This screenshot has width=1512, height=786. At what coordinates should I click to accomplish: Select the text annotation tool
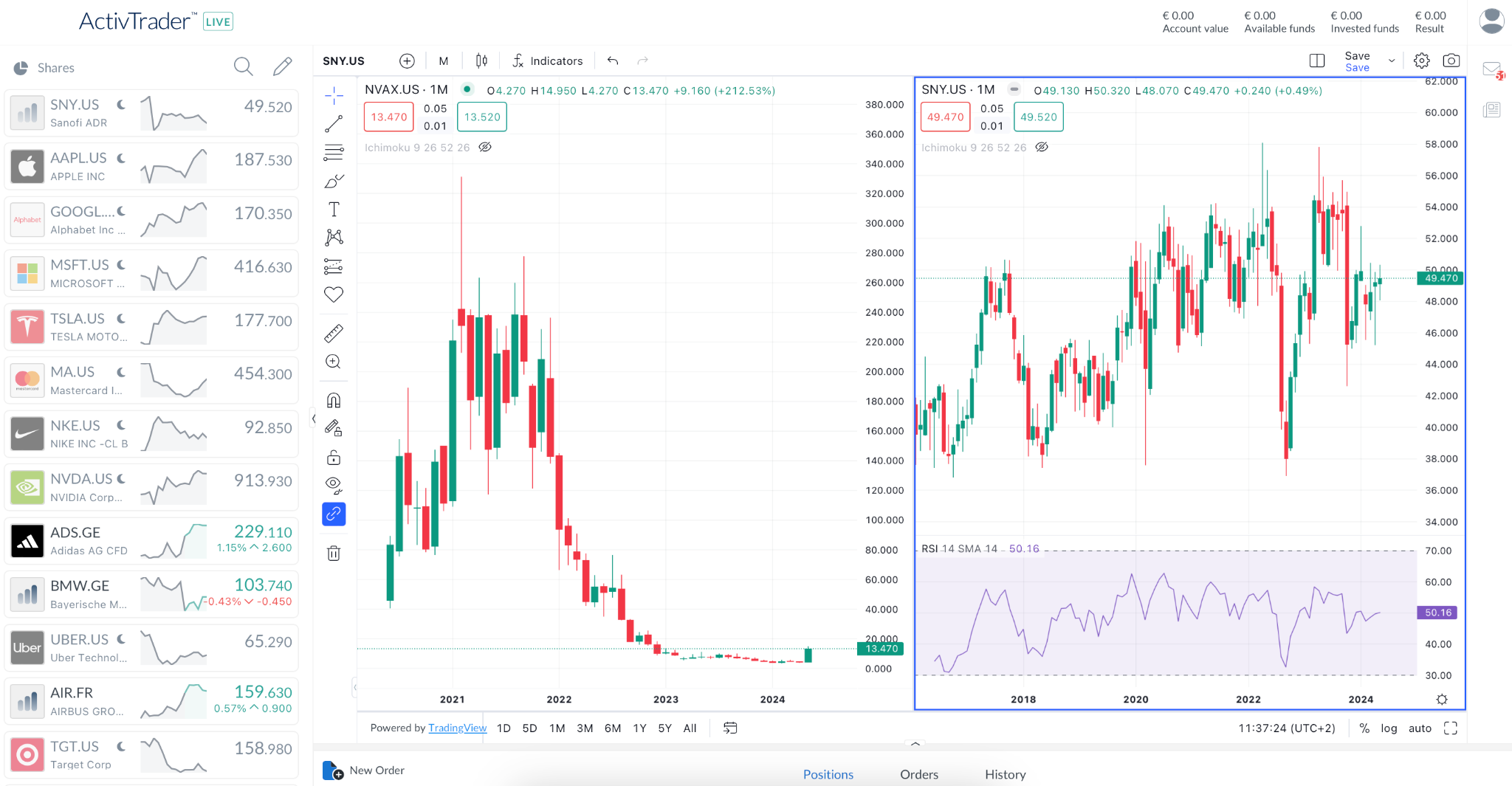(x=334, y=210)
